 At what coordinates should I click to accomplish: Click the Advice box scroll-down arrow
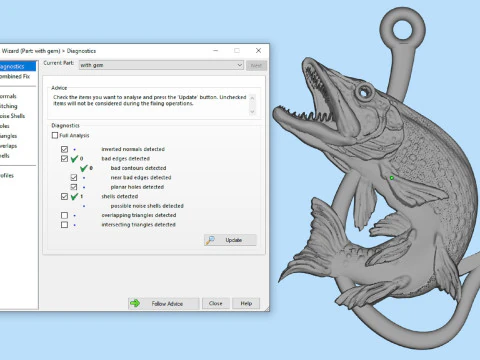point(252,112)
